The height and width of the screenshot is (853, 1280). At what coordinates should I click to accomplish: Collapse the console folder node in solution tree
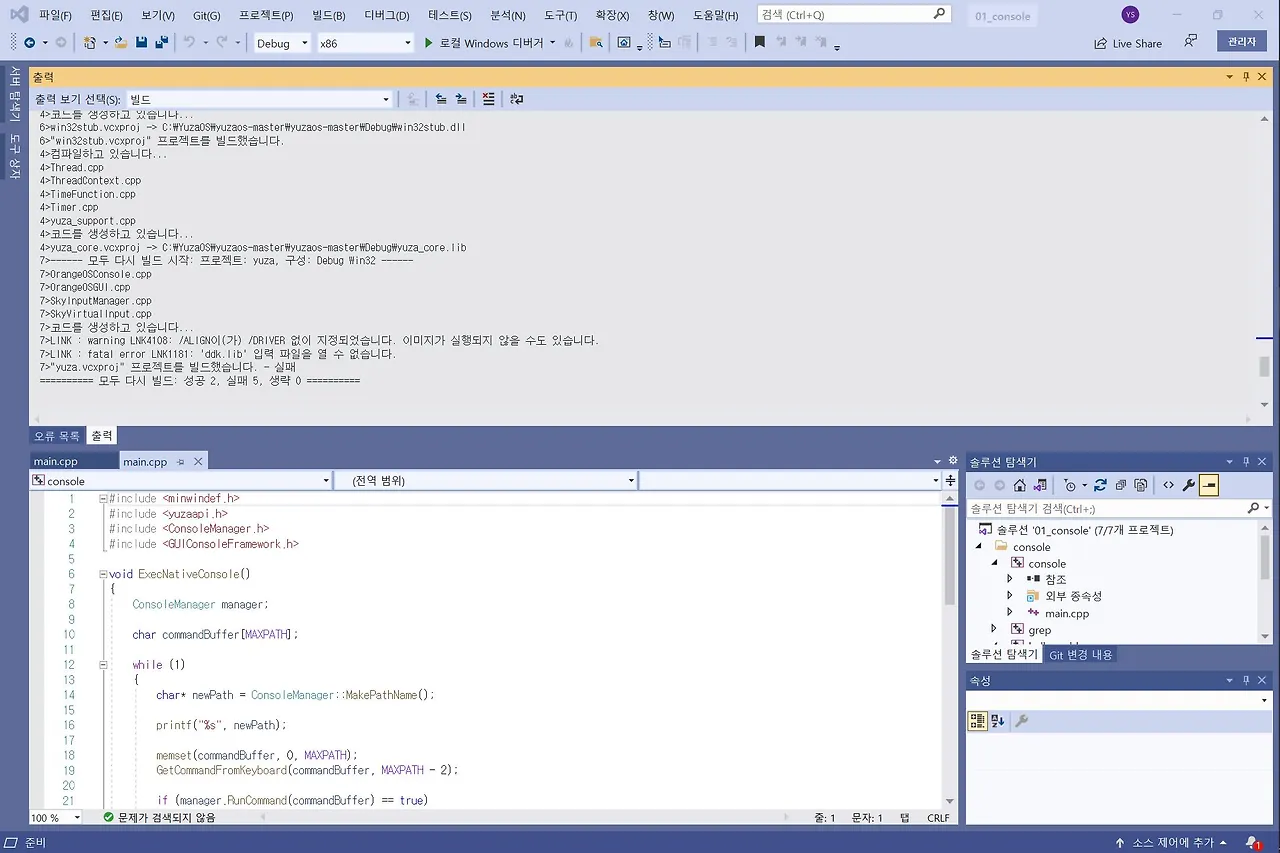pos(979,547)
